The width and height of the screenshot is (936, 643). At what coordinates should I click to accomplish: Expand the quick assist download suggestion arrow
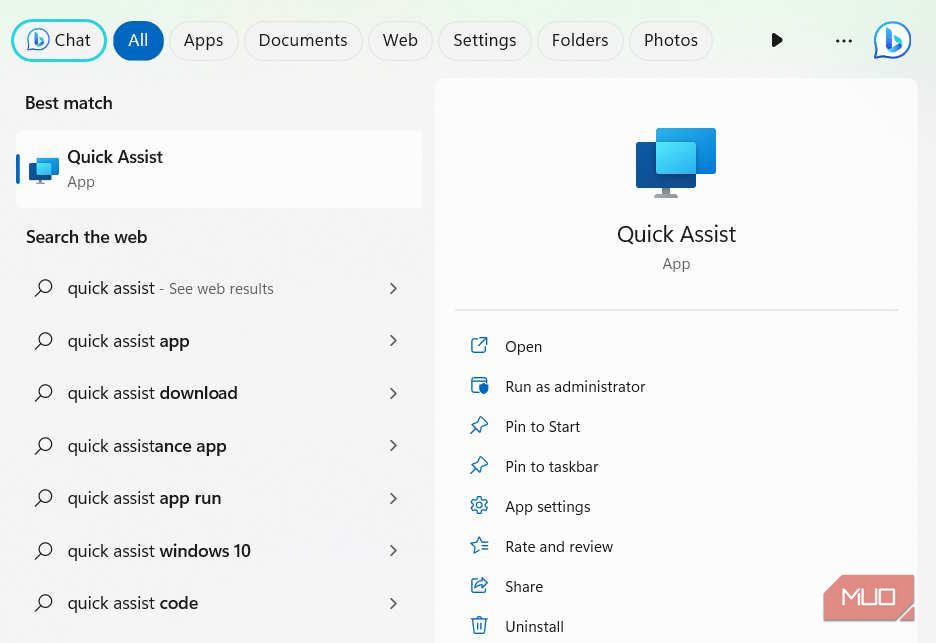pyautogui.click(x=393, y=392)
